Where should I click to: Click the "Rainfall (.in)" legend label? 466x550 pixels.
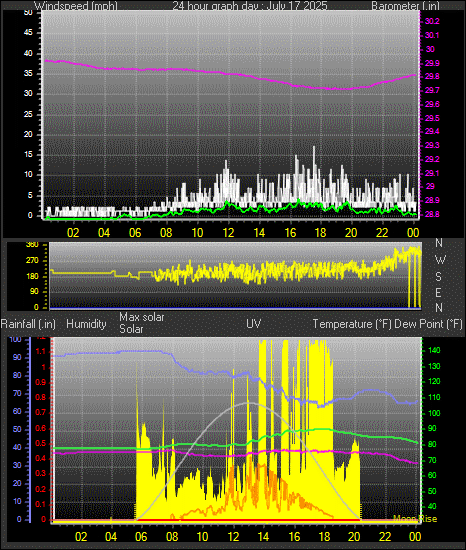click(x=28, y=324)
